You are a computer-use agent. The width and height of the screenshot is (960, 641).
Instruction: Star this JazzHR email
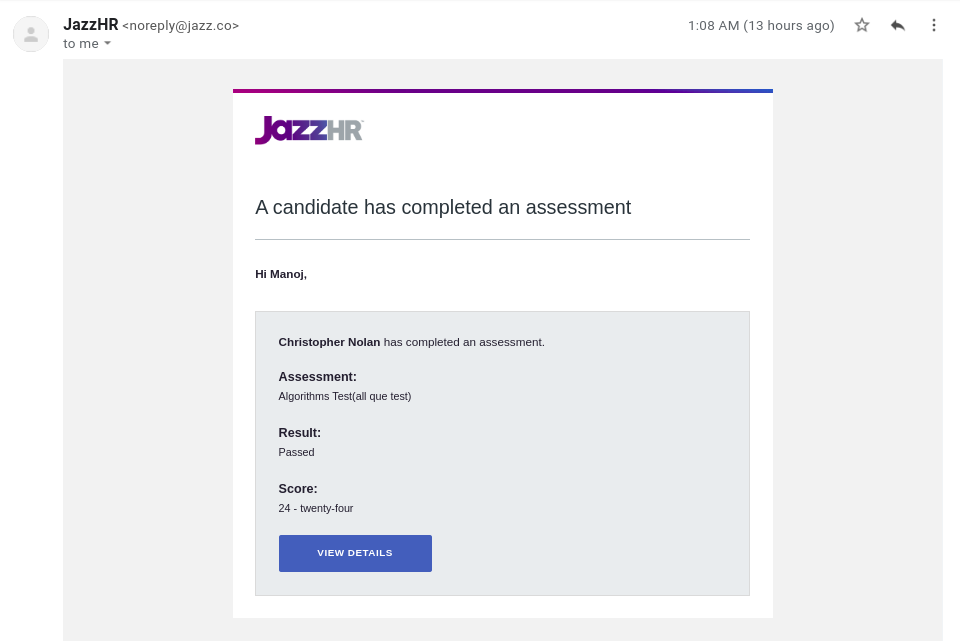tap(862, 25)
